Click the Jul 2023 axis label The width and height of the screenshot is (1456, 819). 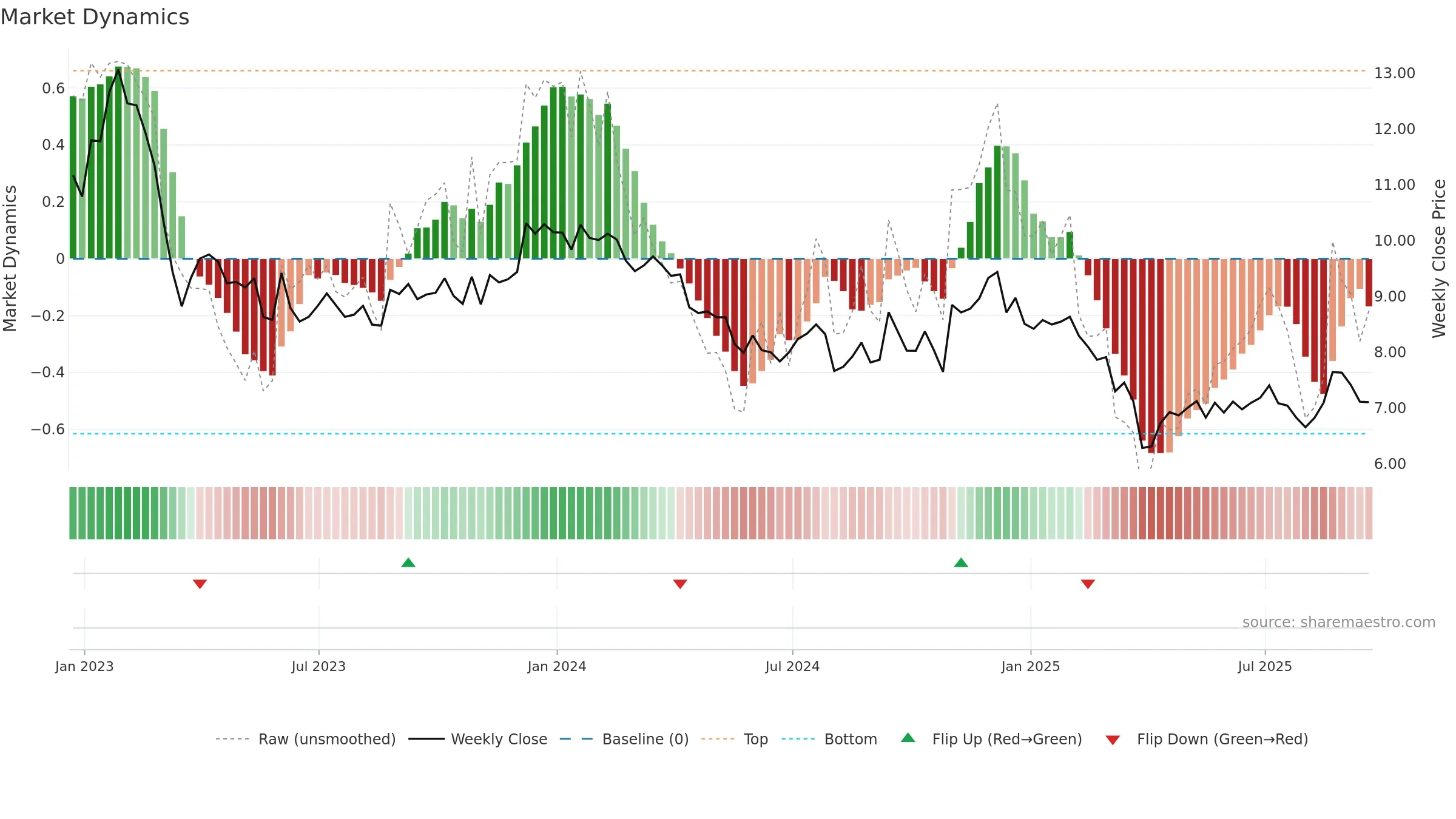pyautogui.click(x=318, y=666)
